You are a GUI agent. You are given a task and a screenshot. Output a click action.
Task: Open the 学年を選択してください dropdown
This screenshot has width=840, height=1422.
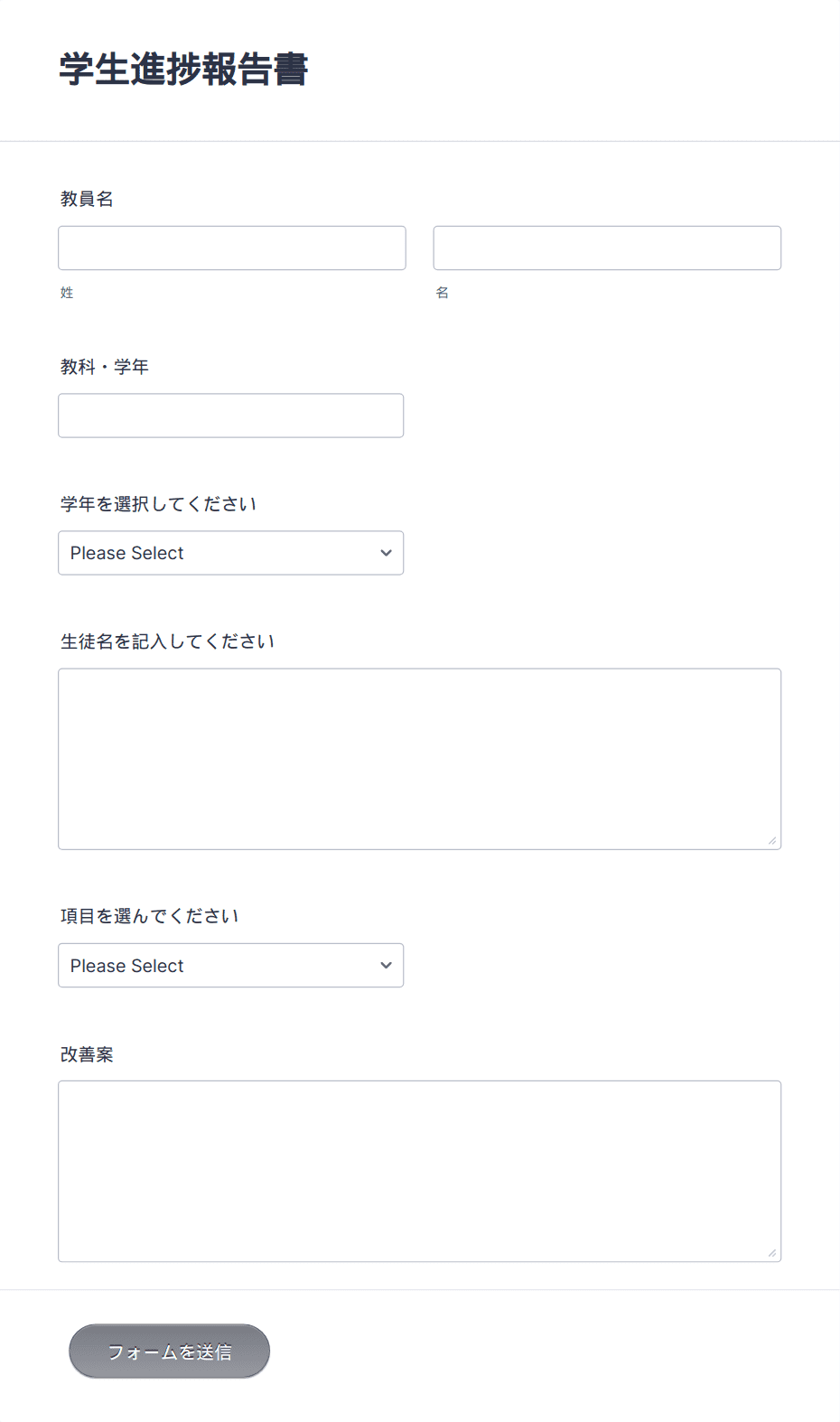[x=231, y=553]
